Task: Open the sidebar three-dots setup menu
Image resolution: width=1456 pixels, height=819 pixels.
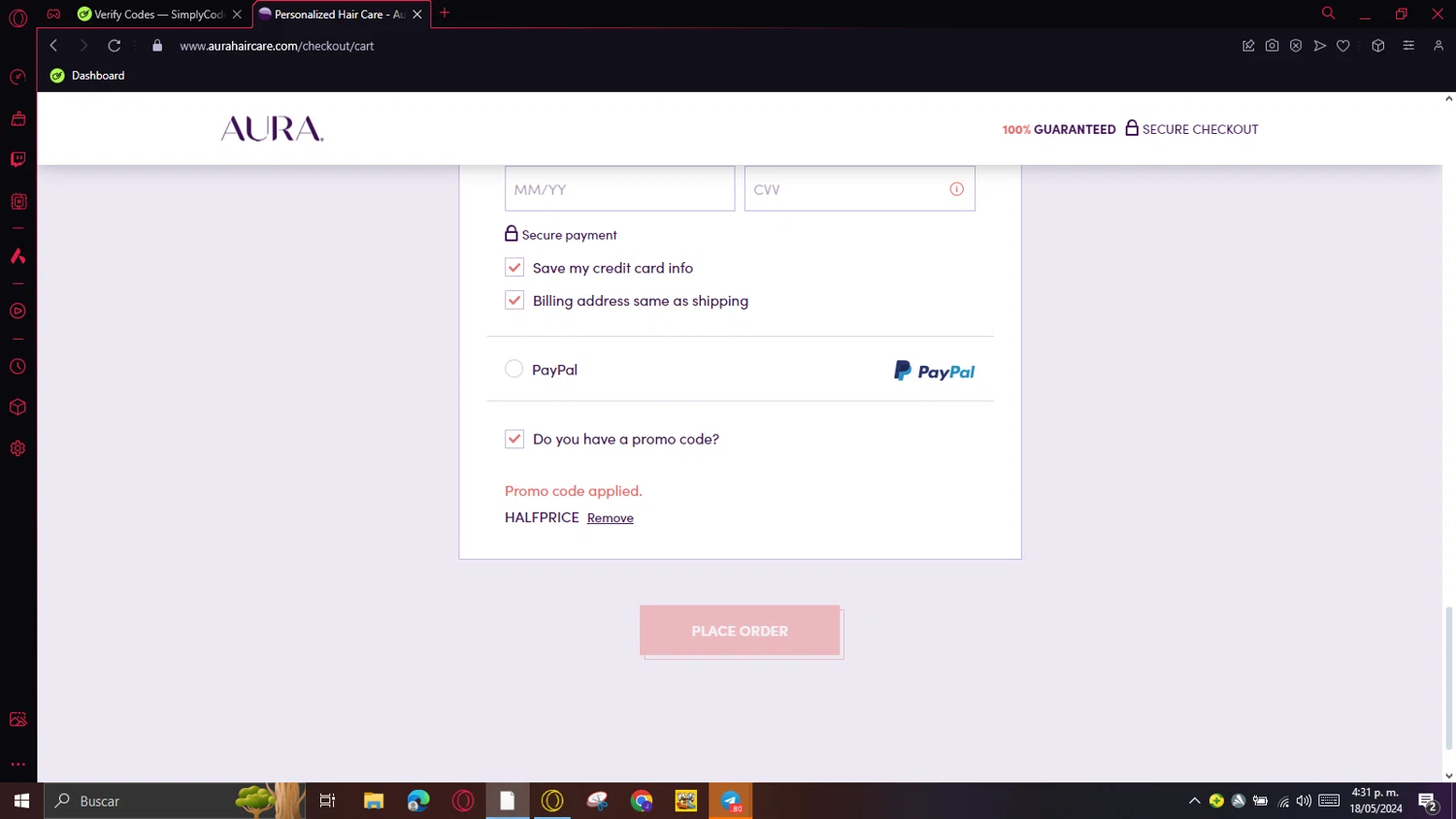Action: pos(17,765)
